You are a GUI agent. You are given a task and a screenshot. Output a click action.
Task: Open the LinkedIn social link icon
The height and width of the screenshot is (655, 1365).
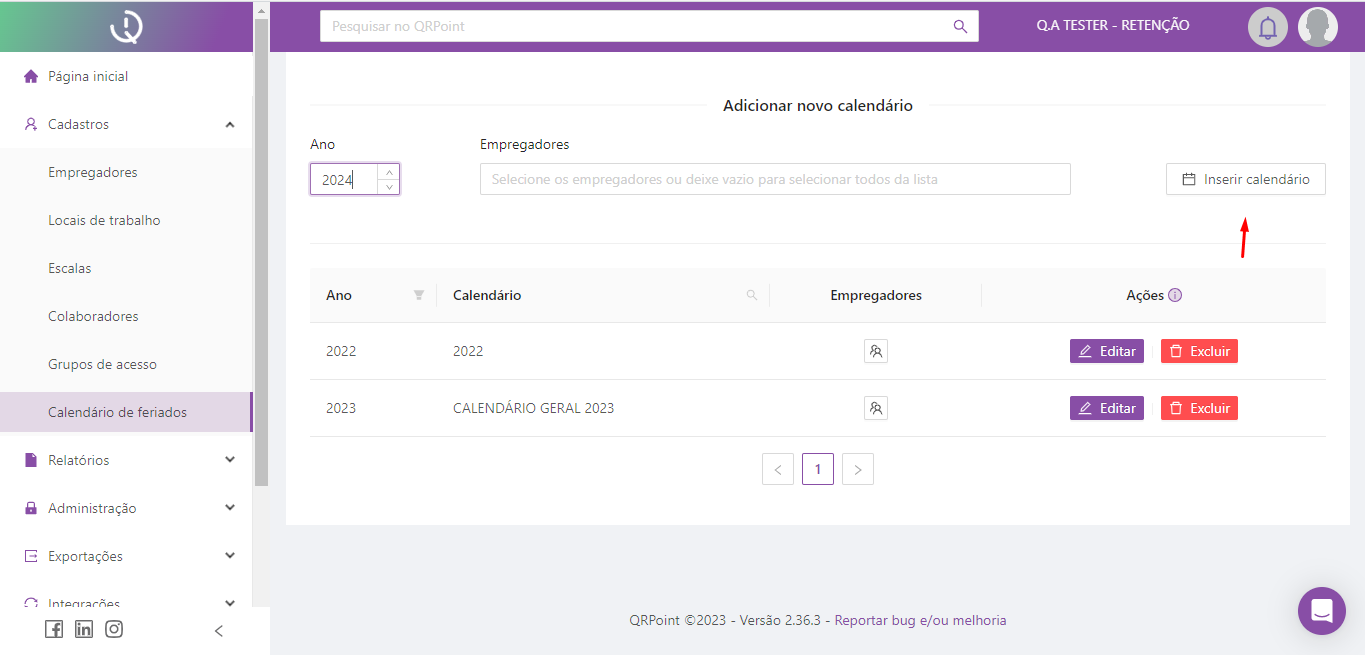tap(84, 629)
